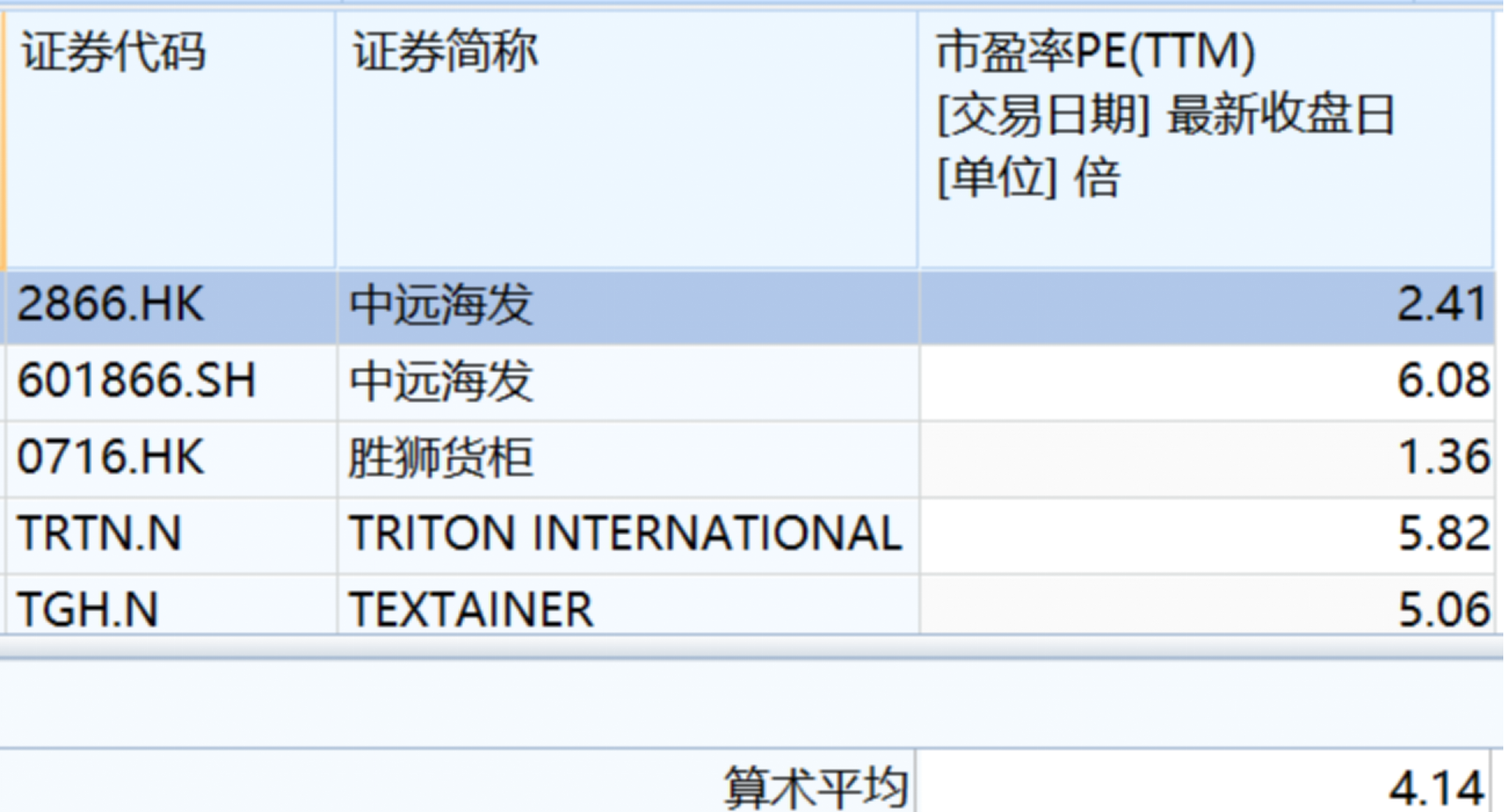Click the TRITON INTERNATIONAL name cell
Viewport: 1504px width, 812px height.
tap(626, 534)
